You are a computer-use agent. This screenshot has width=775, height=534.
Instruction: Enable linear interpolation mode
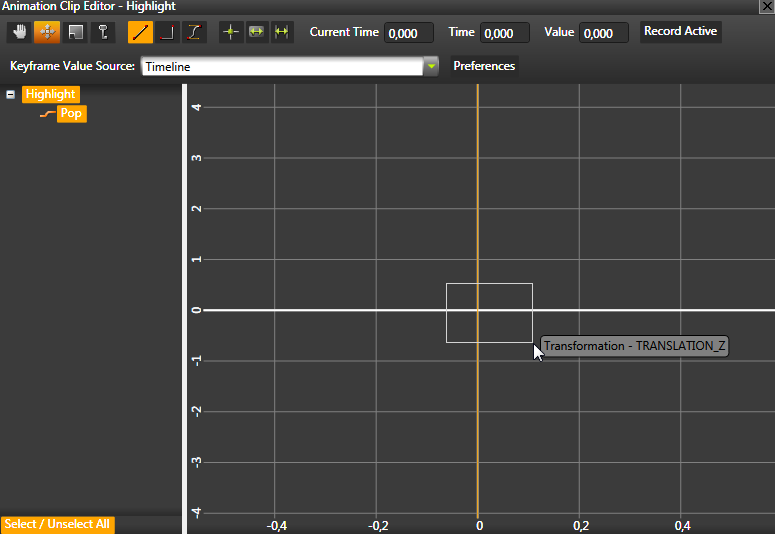pyautogui.click(x=140, y=32)
